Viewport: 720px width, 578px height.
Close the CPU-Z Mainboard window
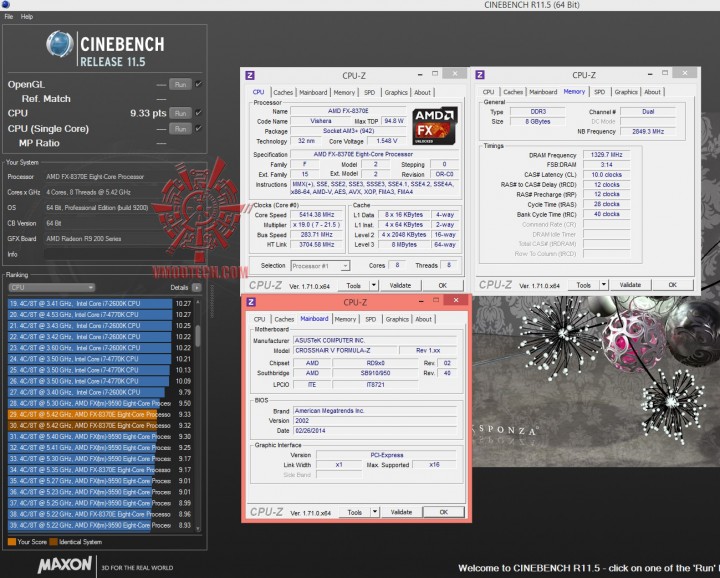(456, 300)
